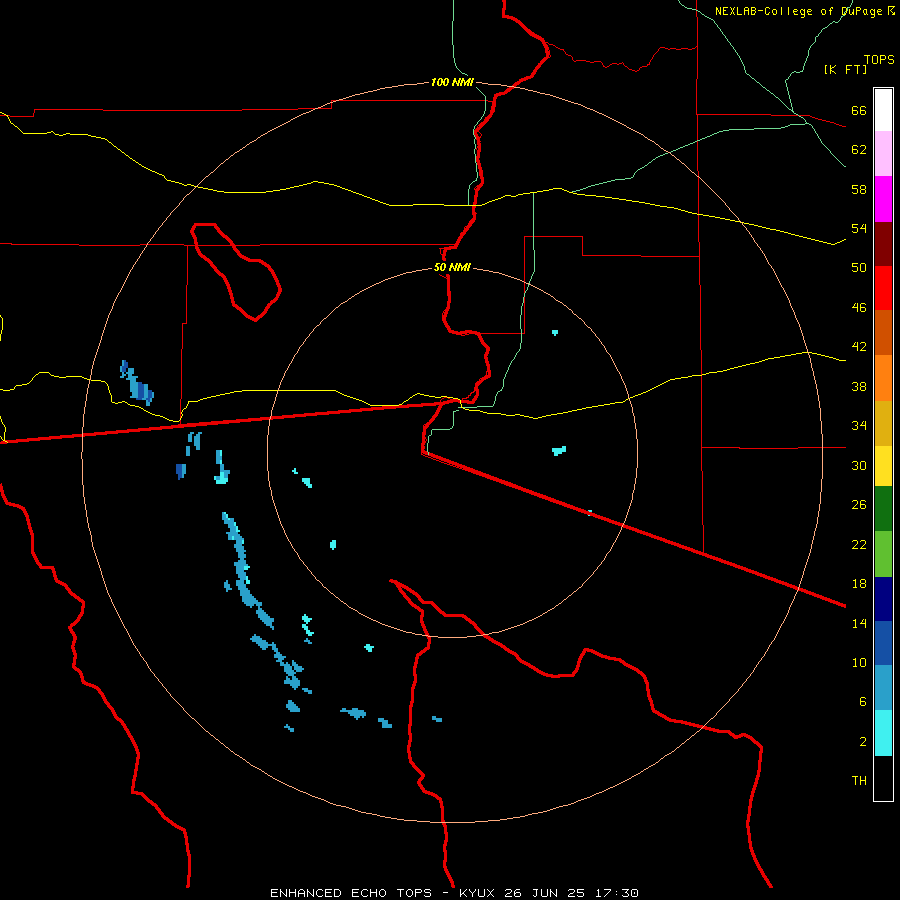Click the '6' legend value

pos(862,701)
